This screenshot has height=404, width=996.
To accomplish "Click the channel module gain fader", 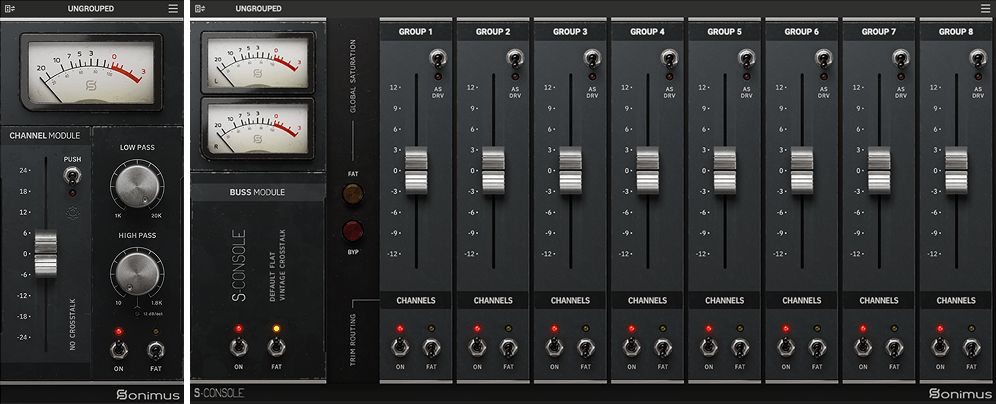I will click(x=46, y=253).
